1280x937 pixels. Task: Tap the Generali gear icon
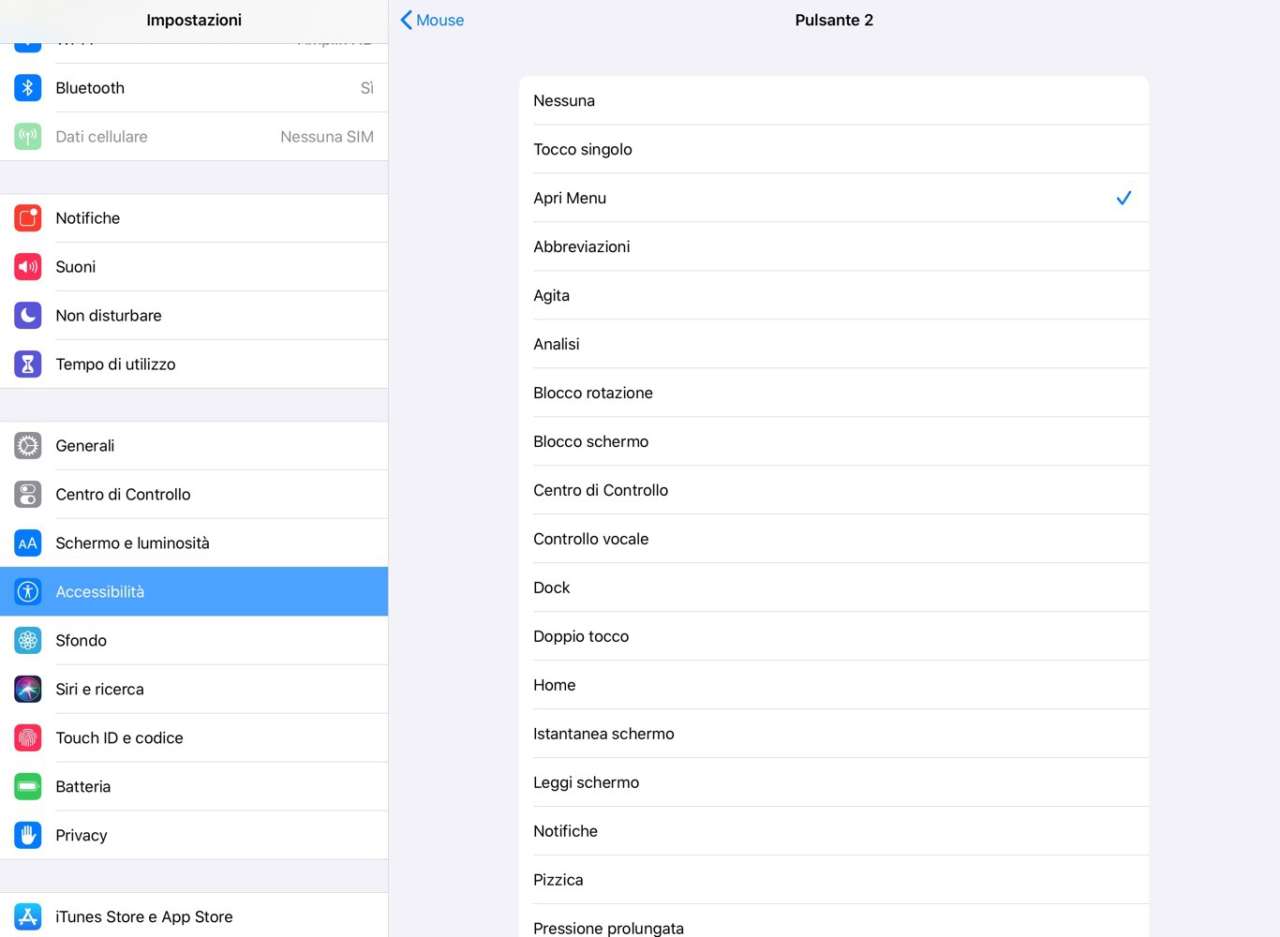pyautogui.click(x=28, y=446)
